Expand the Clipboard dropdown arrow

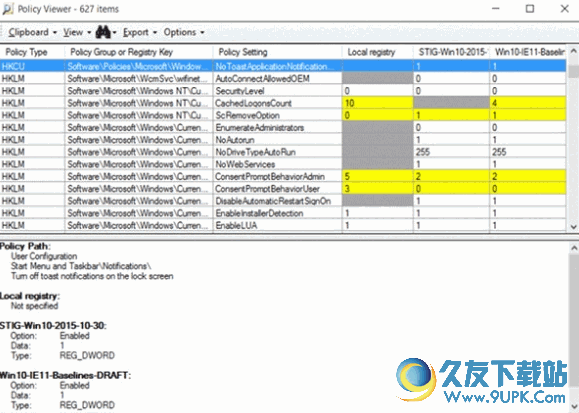pos(55,33)
